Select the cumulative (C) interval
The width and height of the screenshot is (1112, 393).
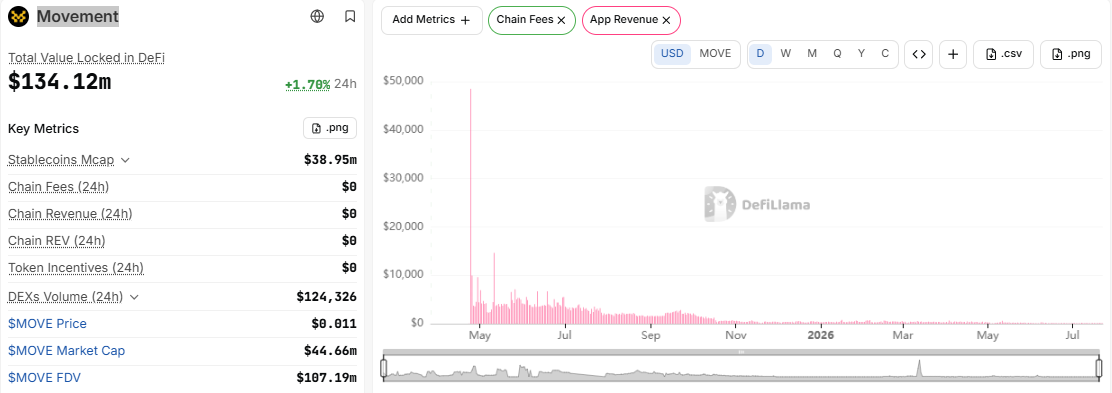pyautogui.click(x=885, y=53)
